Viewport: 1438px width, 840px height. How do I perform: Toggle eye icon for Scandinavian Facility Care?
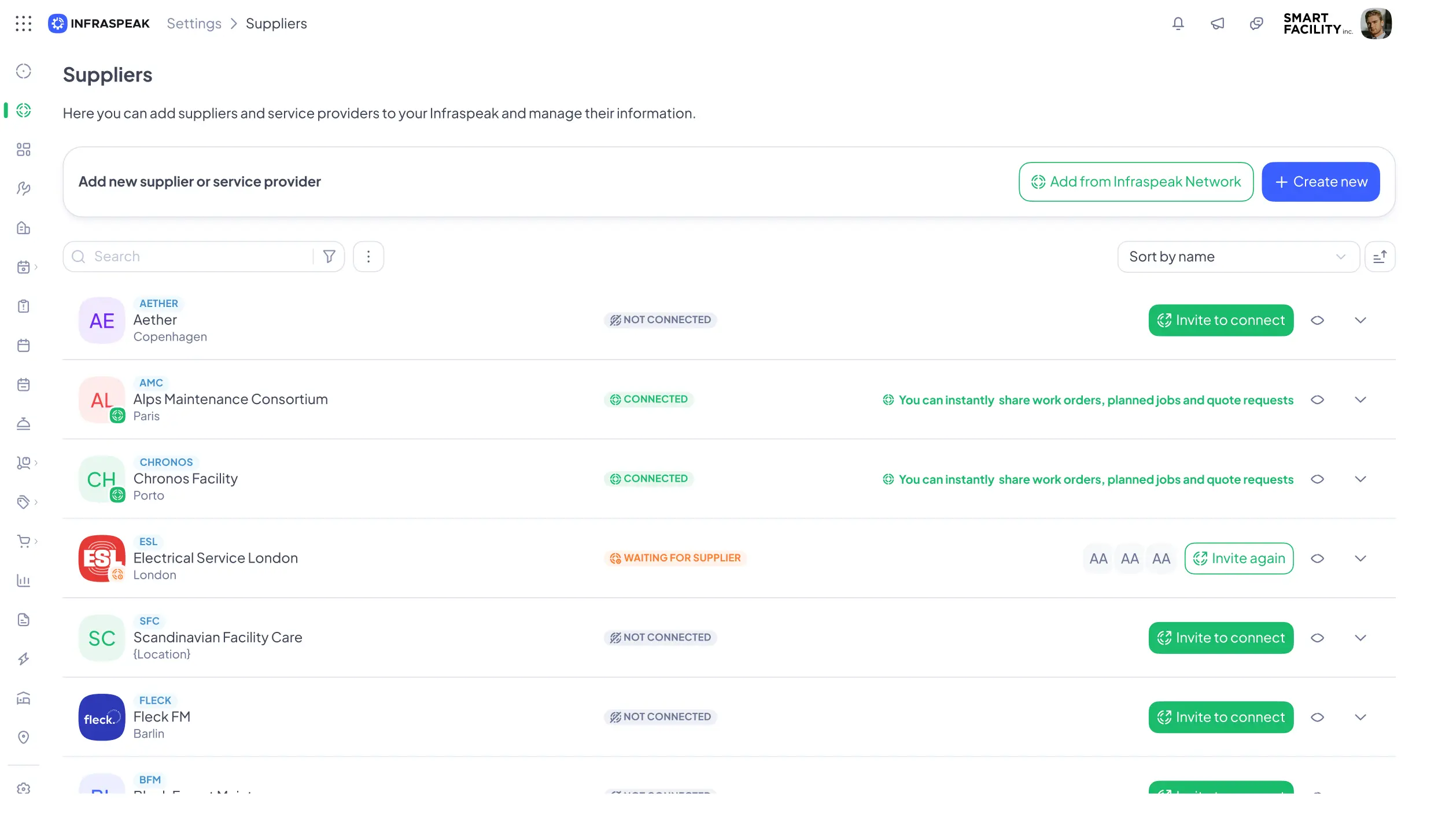[1318, 638]
